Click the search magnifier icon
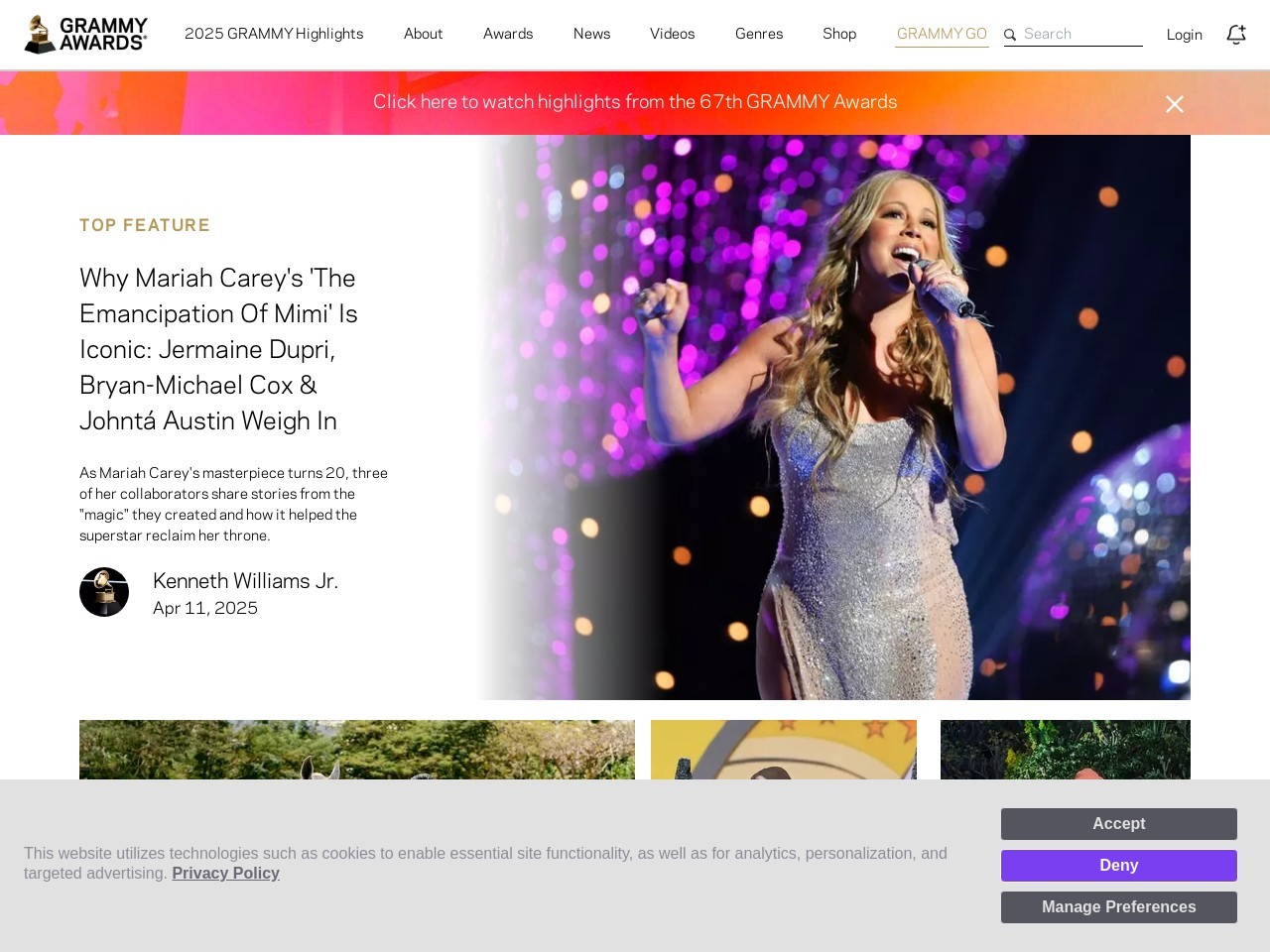This screenshot has width=1270, height=952. point(1010,35)
